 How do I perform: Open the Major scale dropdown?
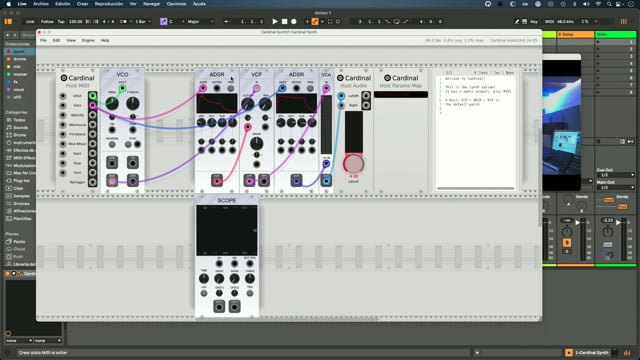click(200, 22)
